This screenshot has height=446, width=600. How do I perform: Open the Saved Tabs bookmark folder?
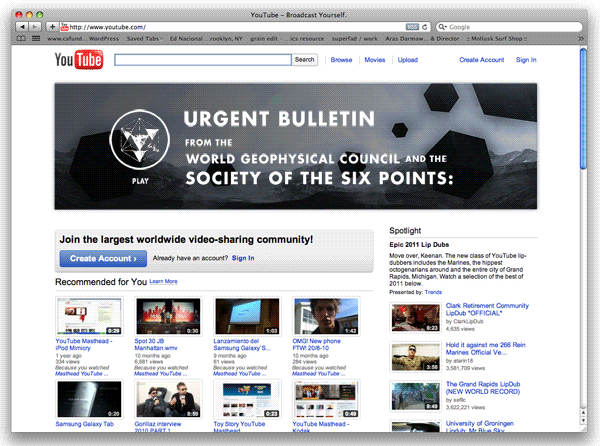(x=144, y=39)
